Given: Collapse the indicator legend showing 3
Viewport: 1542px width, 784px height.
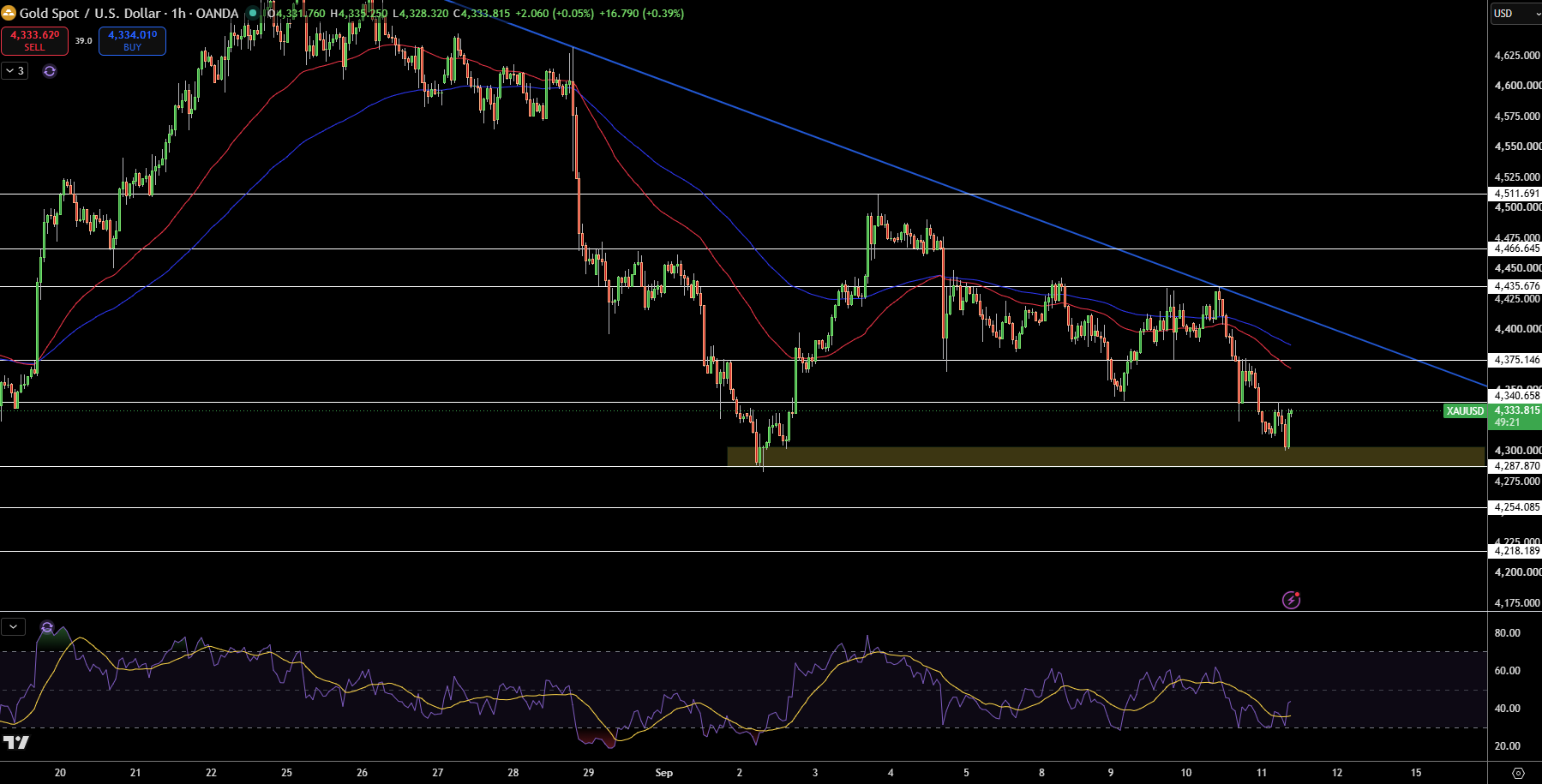Looking at the screenshot, I should pos(15,71).
